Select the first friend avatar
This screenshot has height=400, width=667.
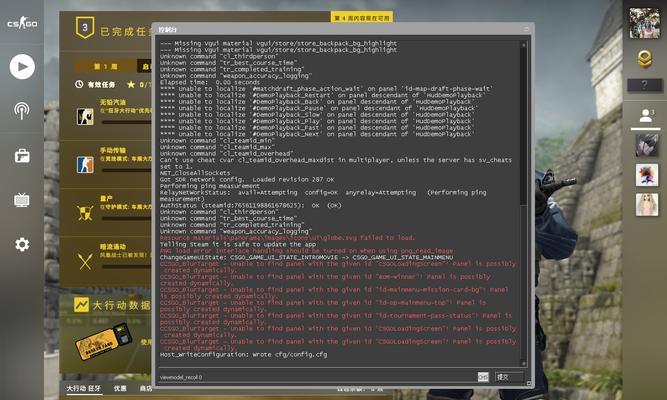[x=647, y=145]
